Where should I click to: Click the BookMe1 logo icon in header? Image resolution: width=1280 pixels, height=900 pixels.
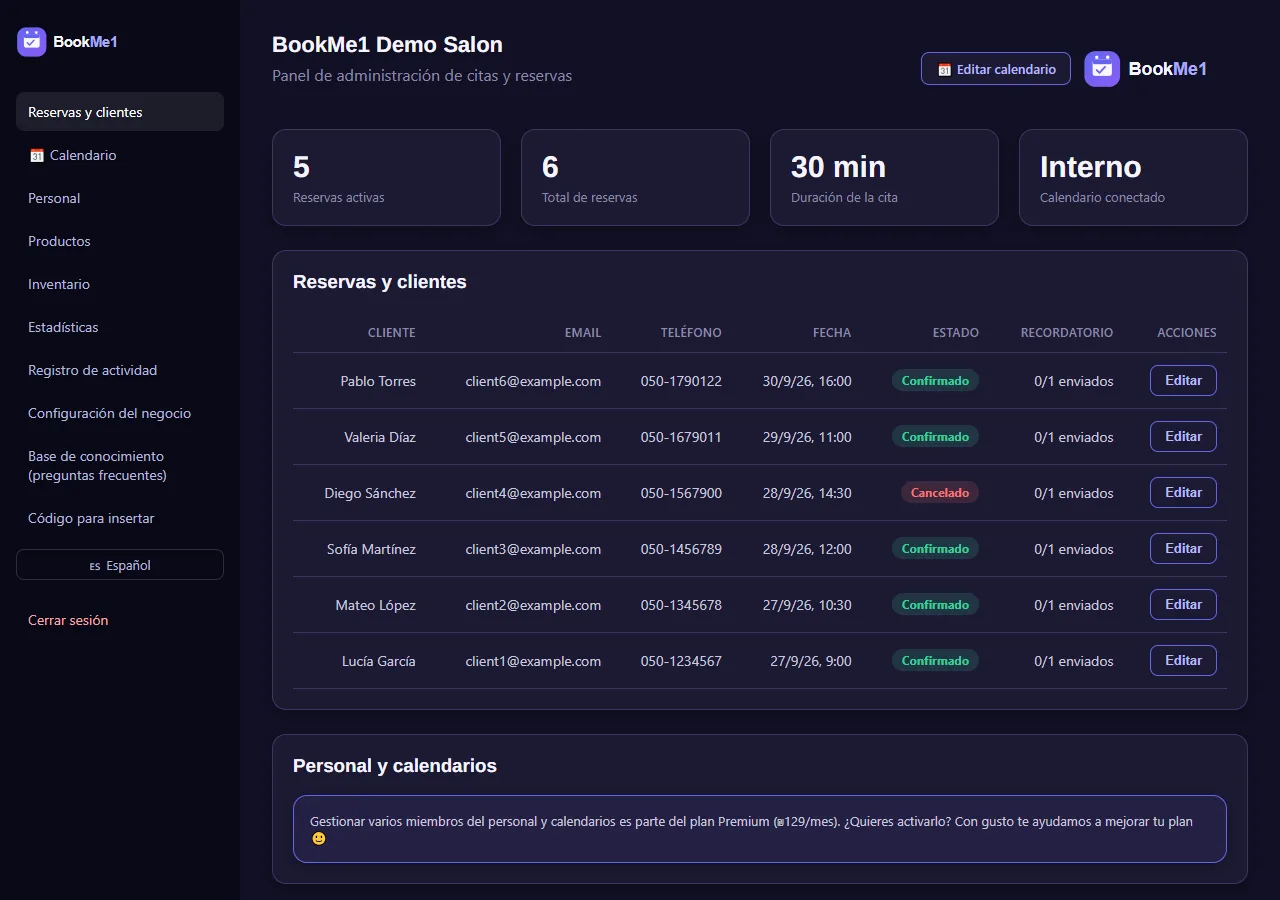pyautogui.click(x=1102, y=69)
